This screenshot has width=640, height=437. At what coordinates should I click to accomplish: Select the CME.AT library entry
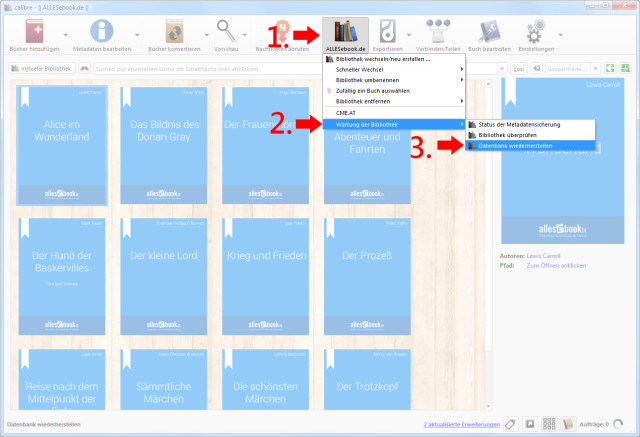394,113
